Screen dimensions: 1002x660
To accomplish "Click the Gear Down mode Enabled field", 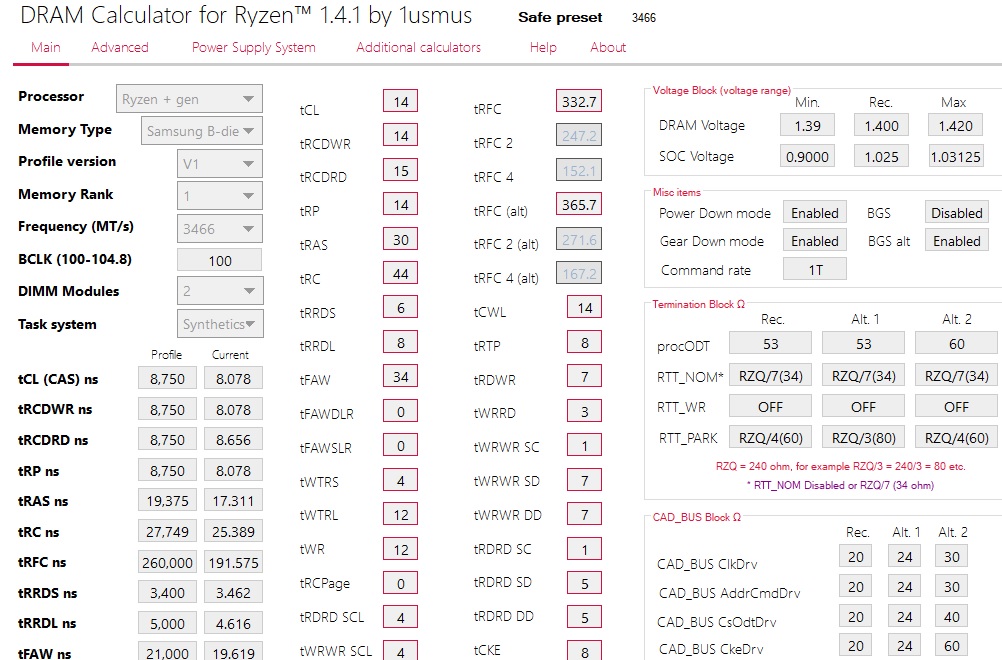I will pyautogui.click(x=815, y=241).
